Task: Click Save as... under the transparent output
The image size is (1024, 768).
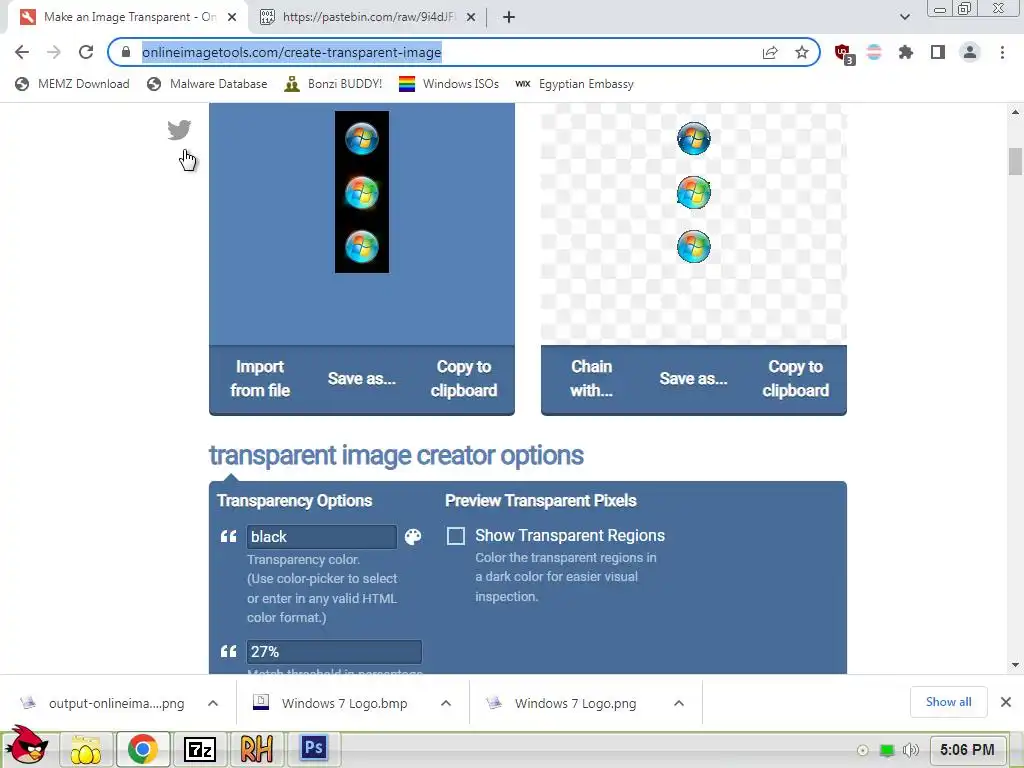Action: 694,378
